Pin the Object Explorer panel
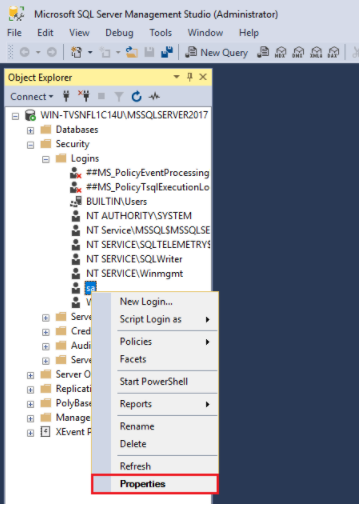This screenshot has height=506, width=360. click(190, 77)
